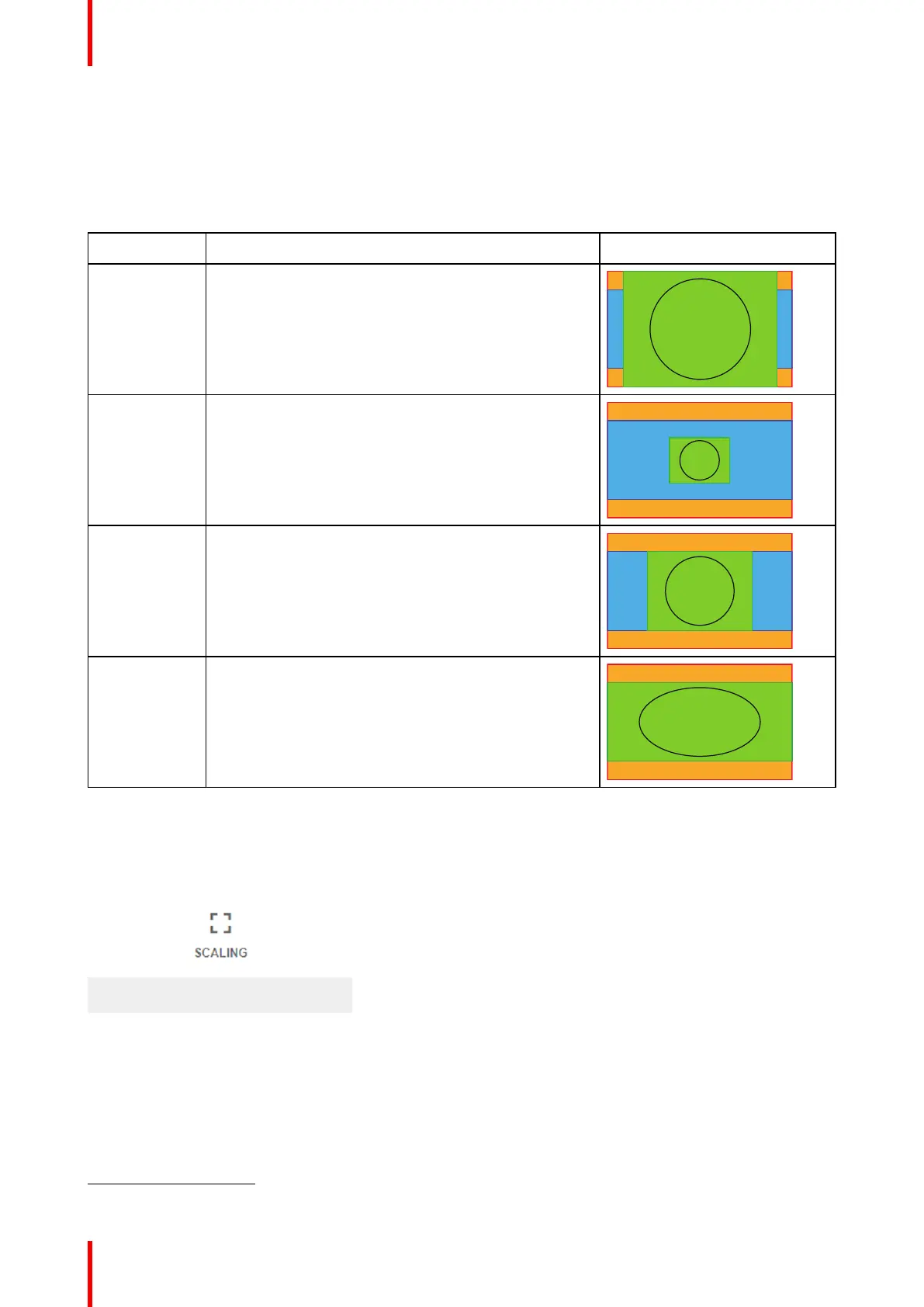Select the SCALING text label
The height and width of the screenshot is (1307, 924).
pos(221,952)
